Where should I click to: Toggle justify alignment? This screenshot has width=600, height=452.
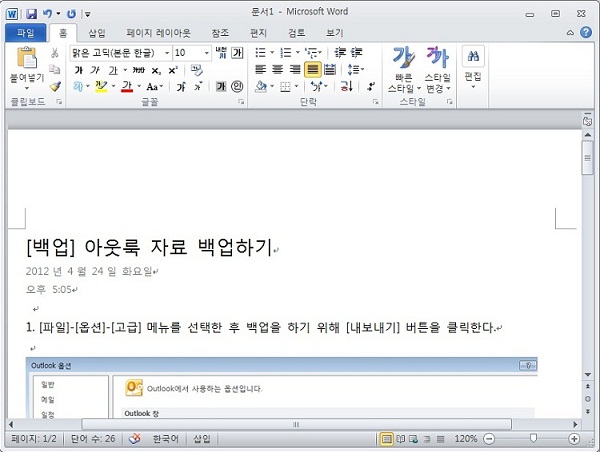click(313, 70)
